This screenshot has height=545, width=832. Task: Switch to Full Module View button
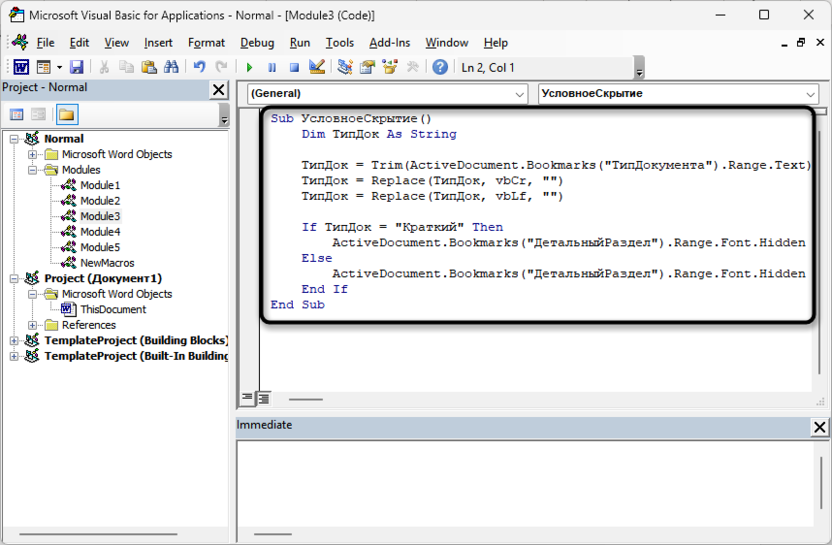click(x=263, y=398)
